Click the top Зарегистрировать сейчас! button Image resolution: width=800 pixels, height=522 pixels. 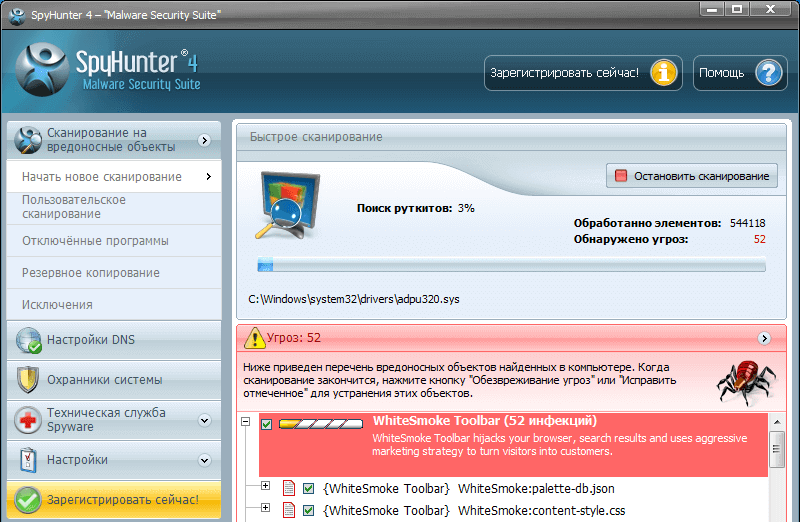(x=583, y=73)
